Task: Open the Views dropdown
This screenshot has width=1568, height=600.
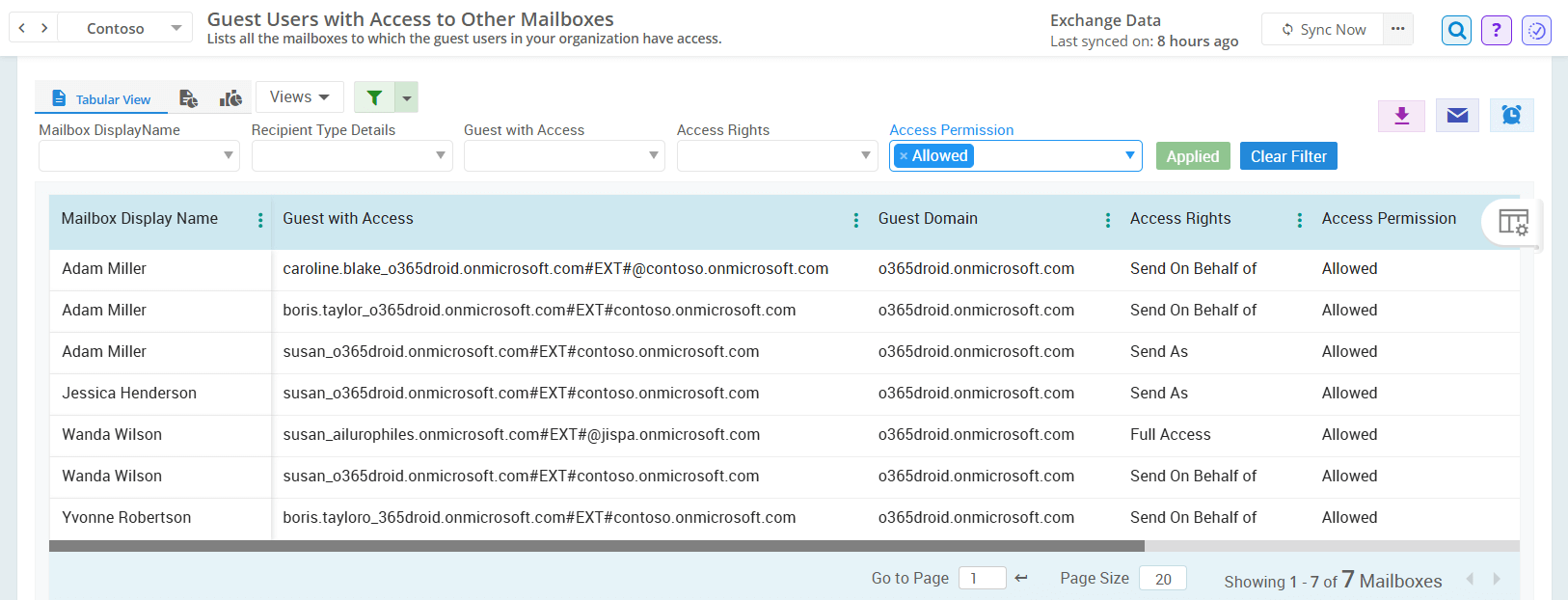Action: coord(300,97)
